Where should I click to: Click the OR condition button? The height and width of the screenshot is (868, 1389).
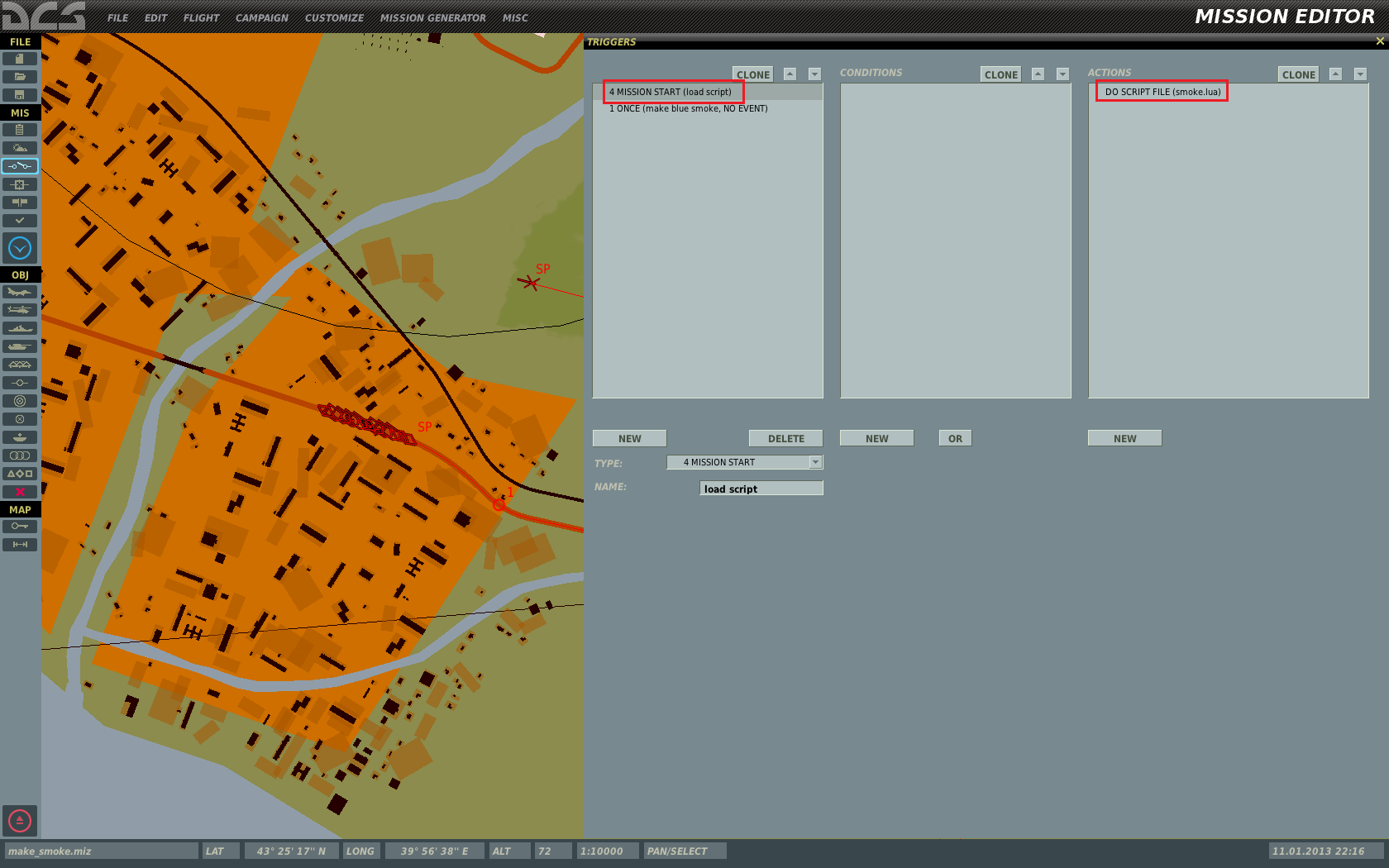coord(956,438)
